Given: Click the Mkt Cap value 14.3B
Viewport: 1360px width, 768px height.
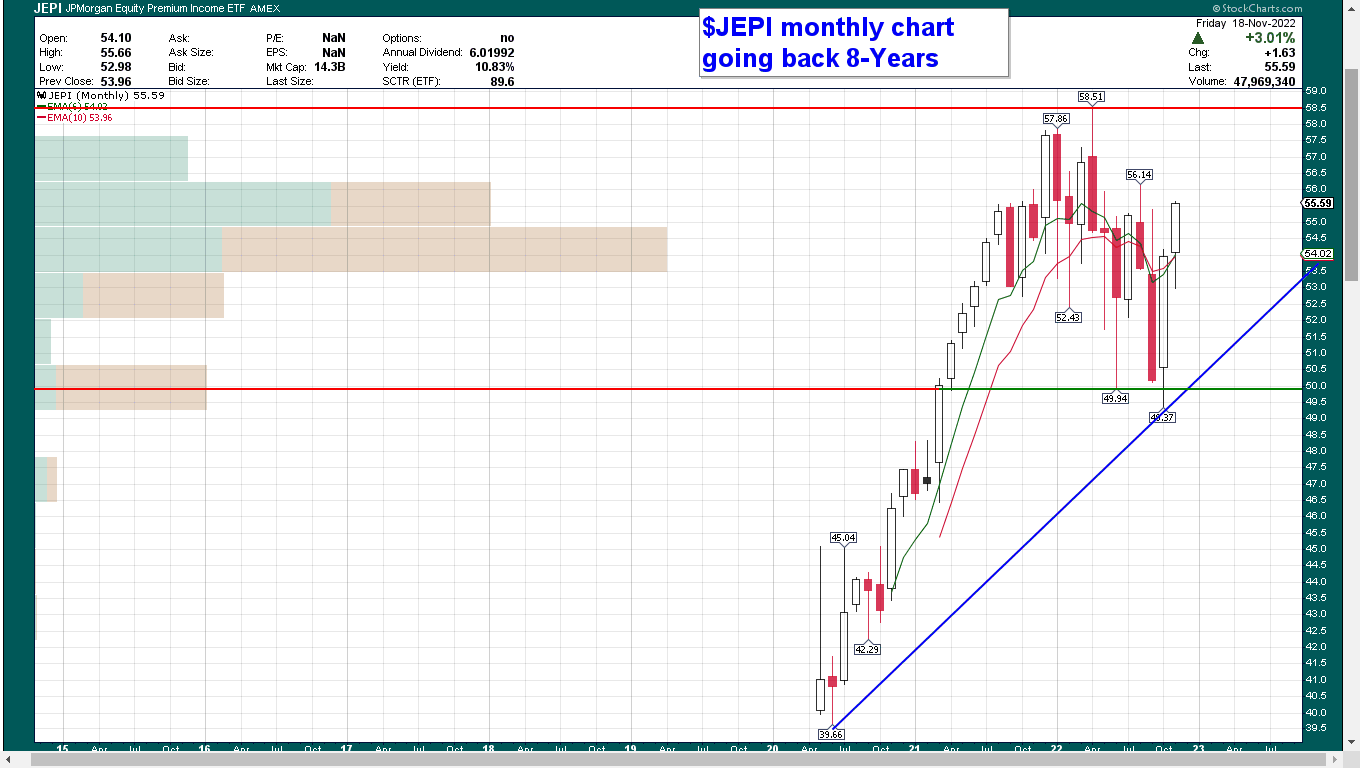Looking at the screenshot, I should coord(329,67).
